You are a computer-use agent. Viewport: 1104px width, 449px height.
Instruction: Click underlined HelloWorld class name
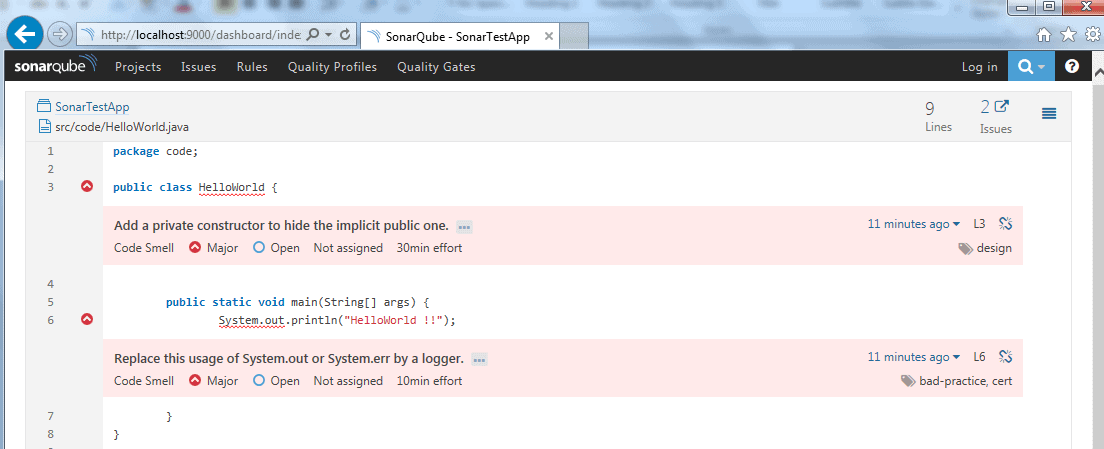(x=232, y=187)
